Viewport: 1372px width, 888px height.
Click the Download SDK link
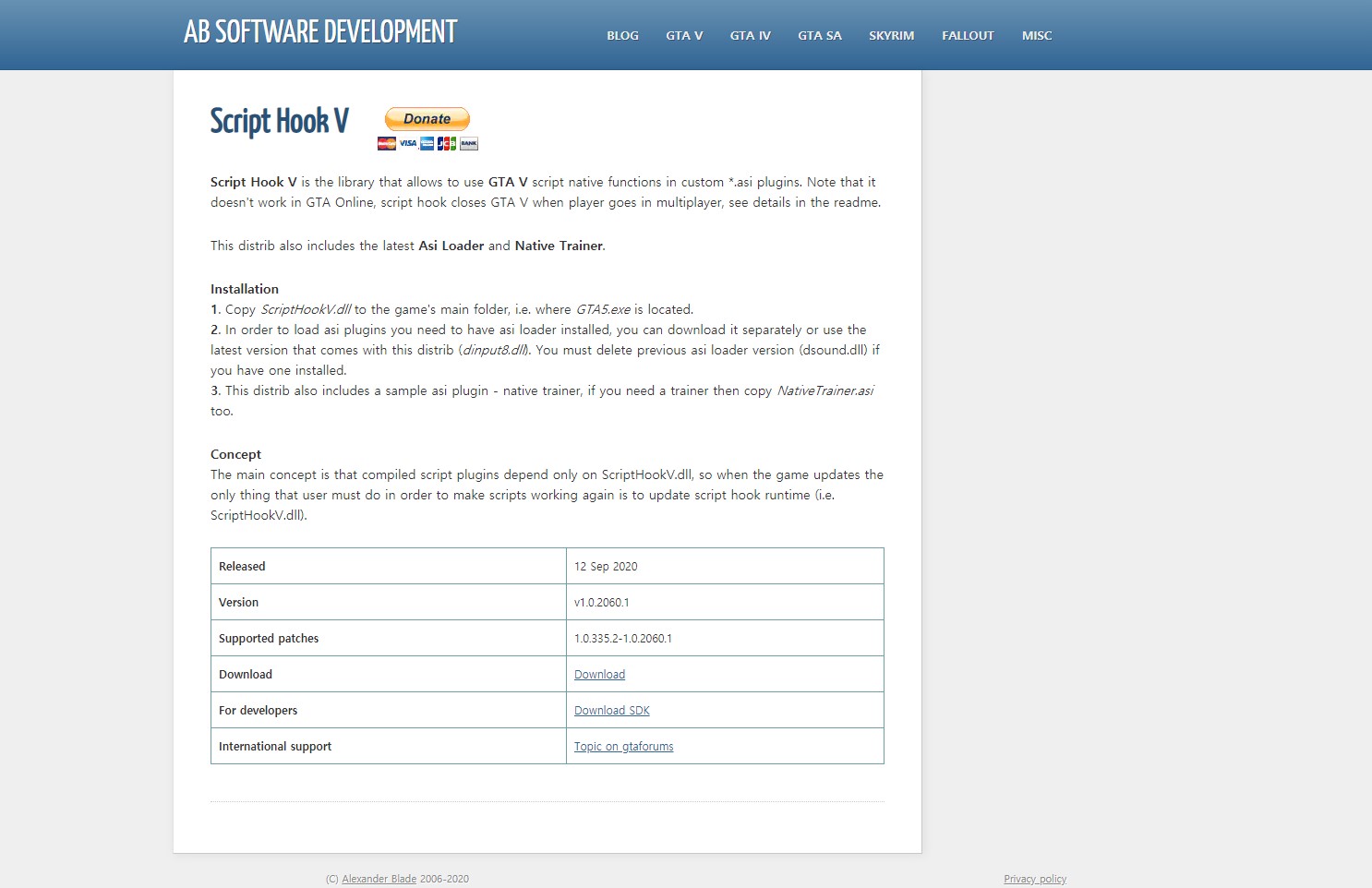[611, 711]
